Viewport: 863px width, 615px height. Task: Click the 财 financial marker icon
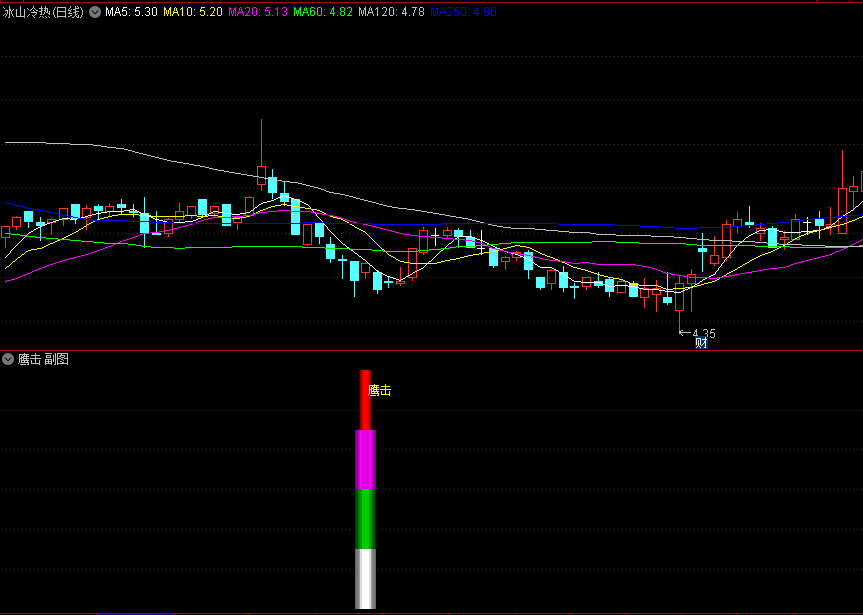701,344
